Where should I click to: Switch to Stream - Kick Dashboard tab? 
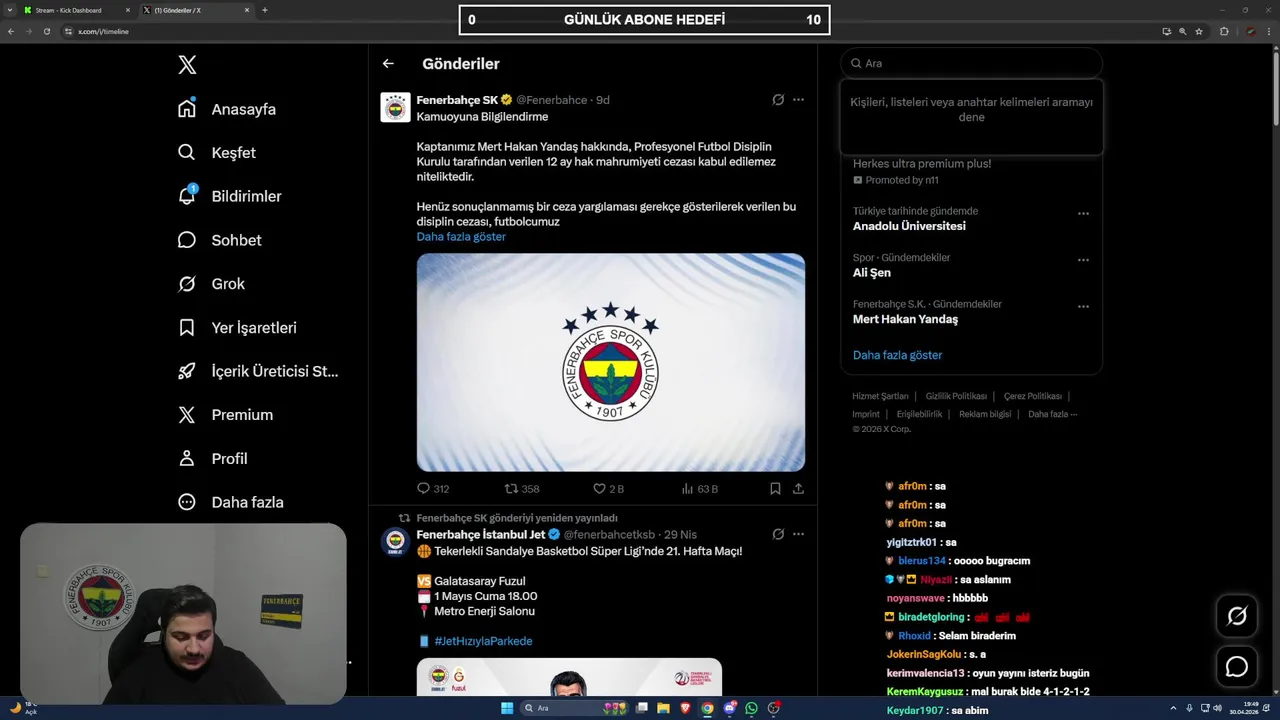pyautogui.click(x=76, y=10)
